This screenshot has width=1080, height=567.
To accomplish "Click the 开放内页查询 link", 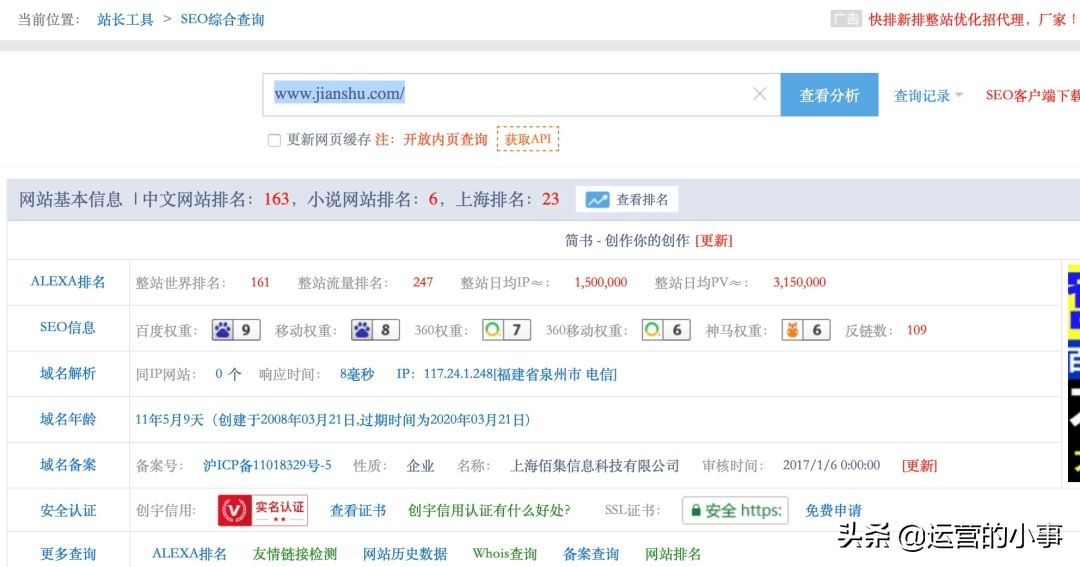I will point(445,140).
